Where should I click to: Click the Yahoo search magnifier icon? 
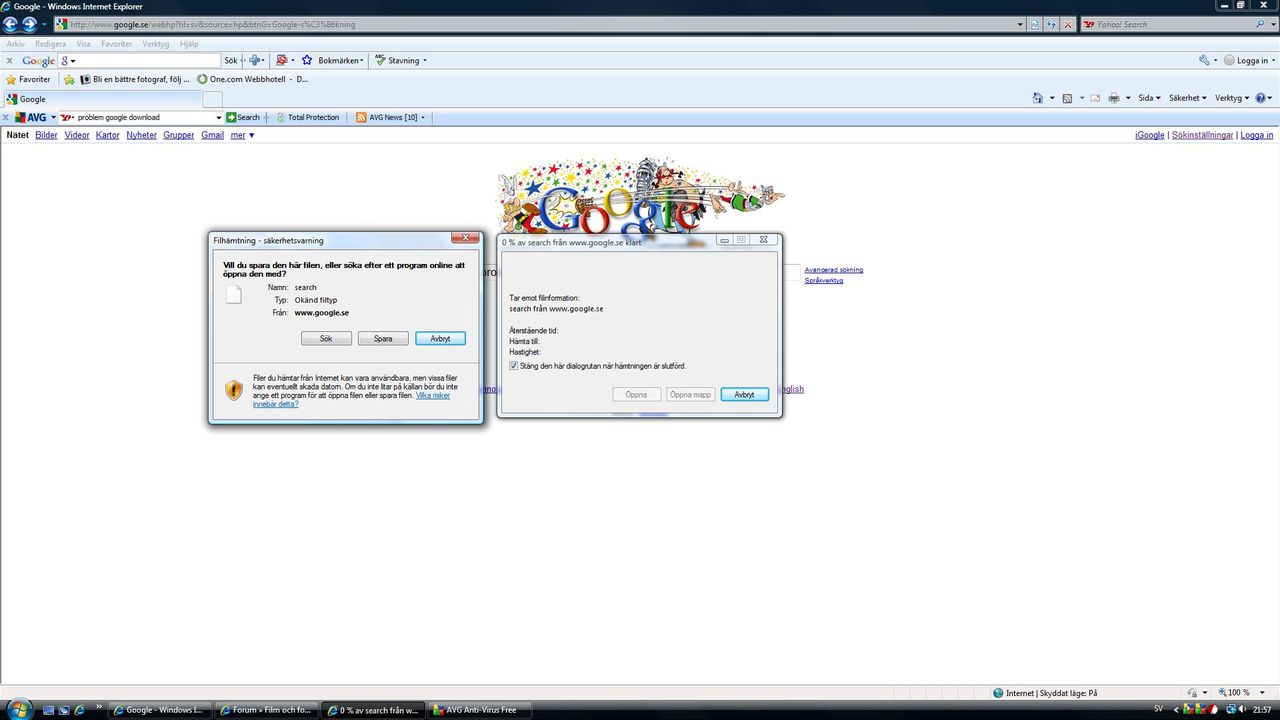1260,24
